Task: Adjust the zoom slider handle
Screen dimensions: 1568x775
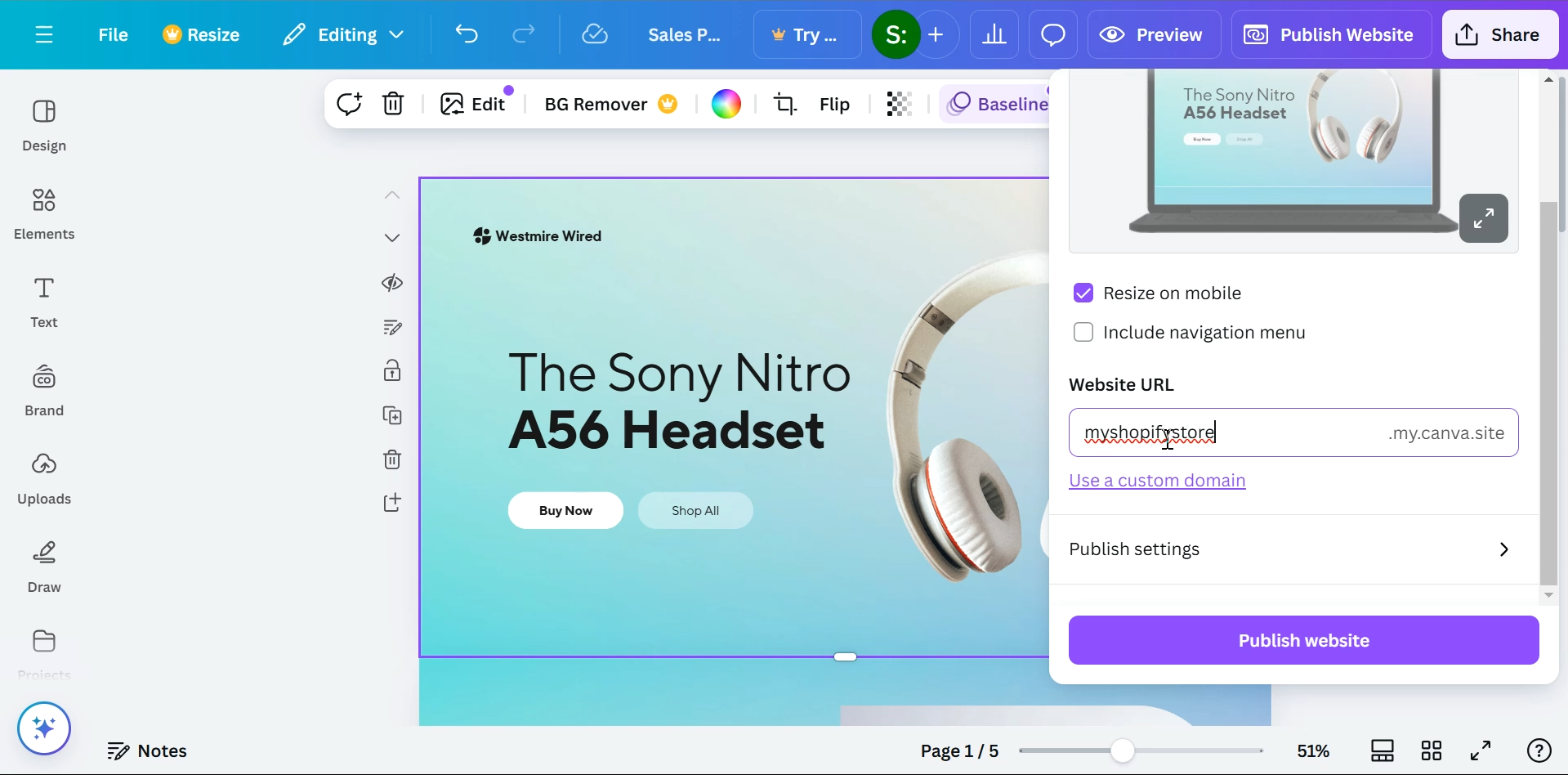Action: pos(1123,750)
